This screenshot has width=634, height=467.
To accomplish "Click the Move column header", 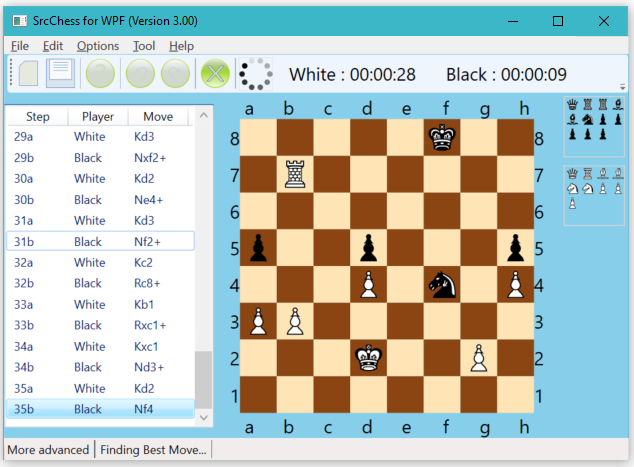I will point(158,116).
